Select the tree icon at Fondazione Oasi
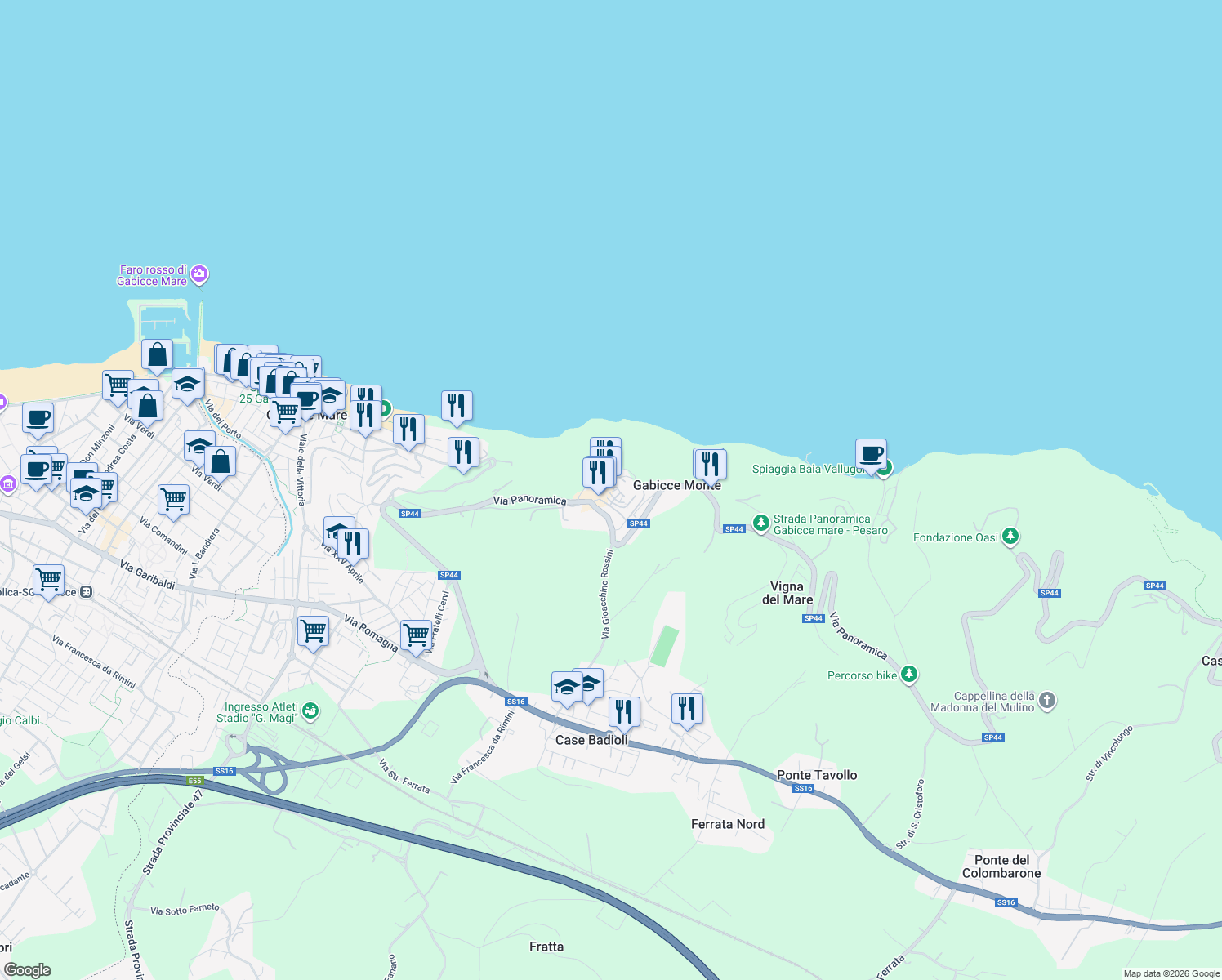 tap(1011, 534)
